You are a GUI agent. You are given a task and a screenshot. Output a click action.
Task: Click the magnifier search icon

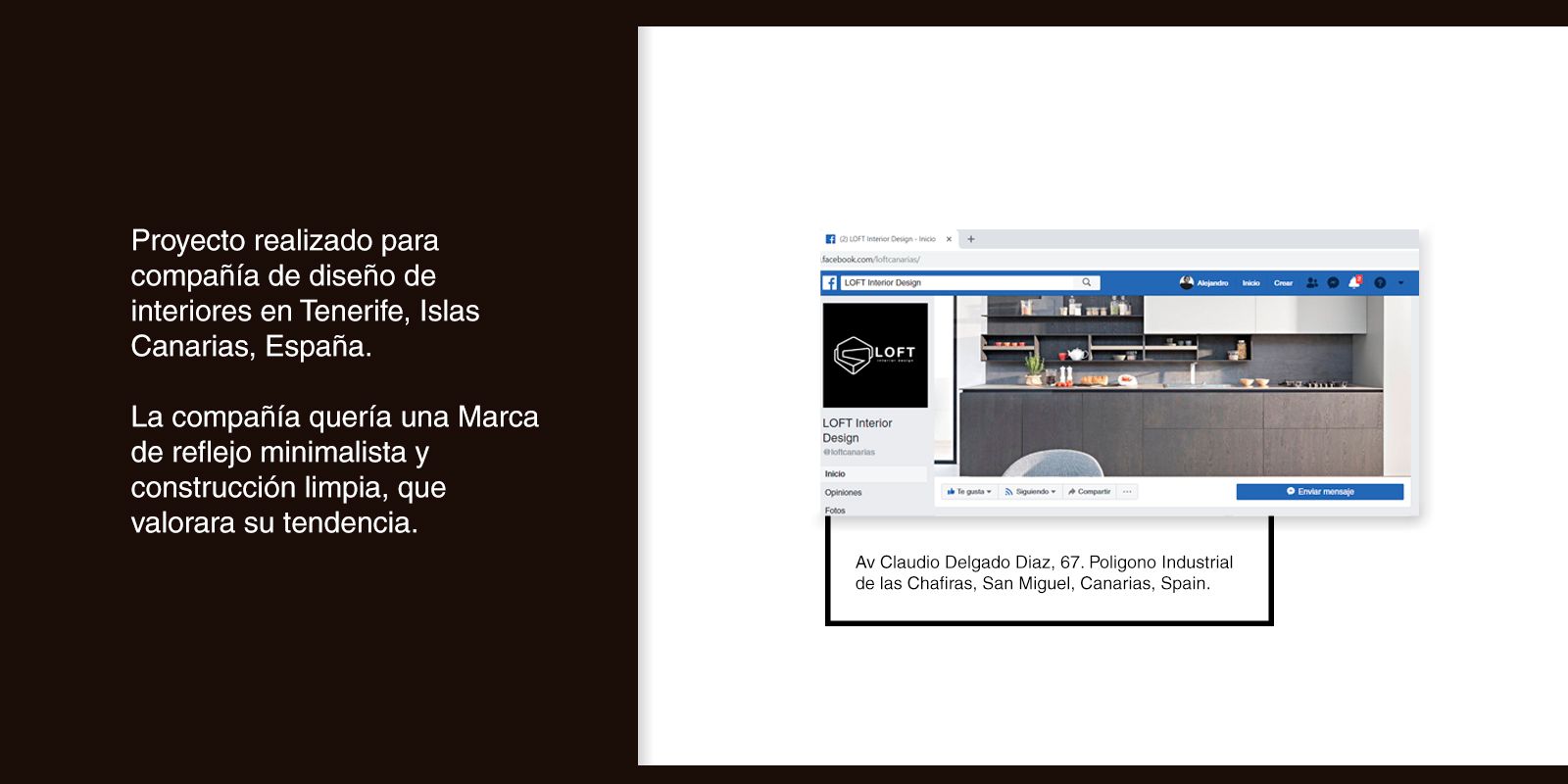tap(1086, 282)
